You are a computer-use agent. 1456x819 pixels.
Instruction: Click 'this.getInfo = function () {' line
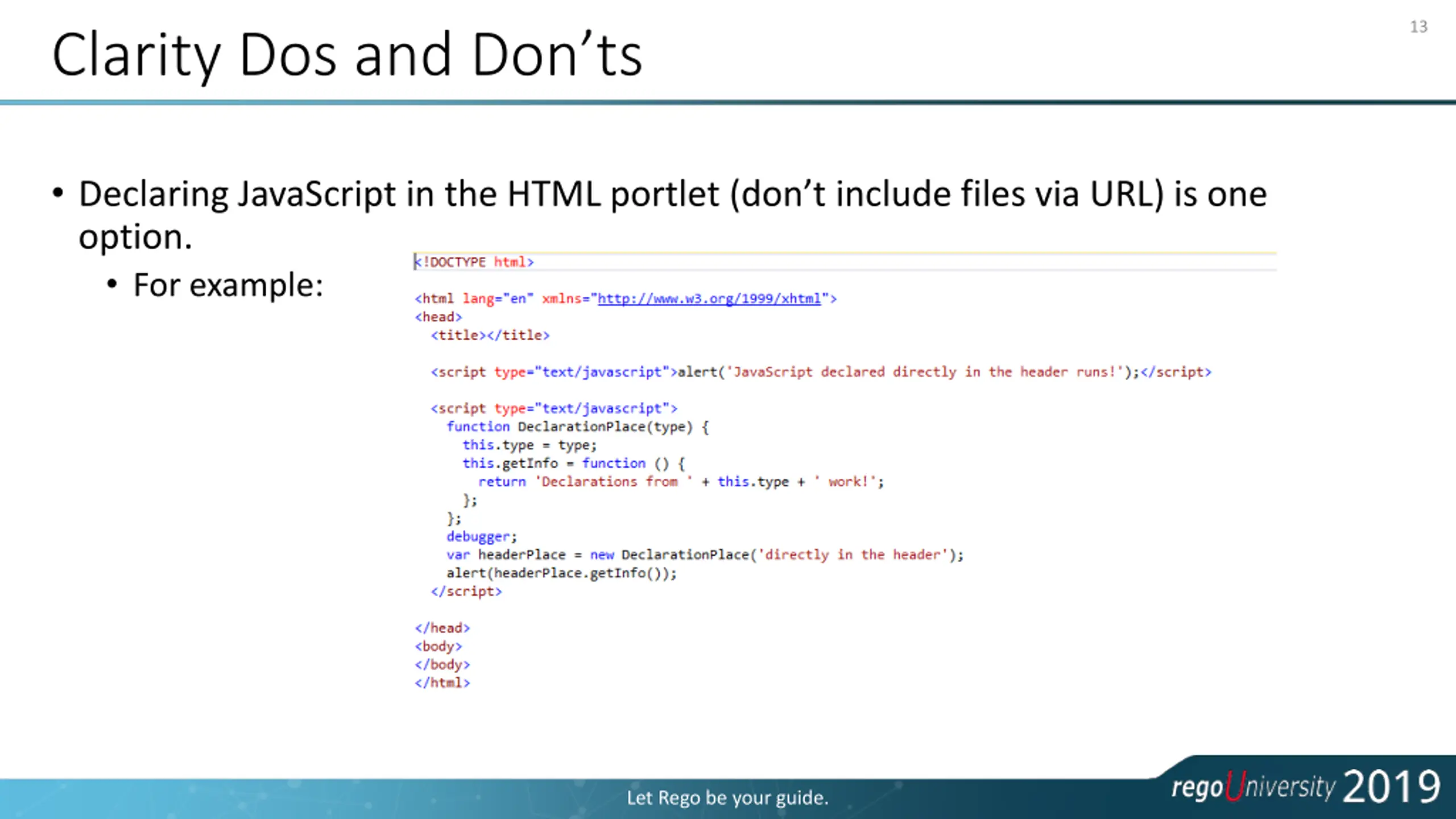pyautogui.click(x=574, y=463)
